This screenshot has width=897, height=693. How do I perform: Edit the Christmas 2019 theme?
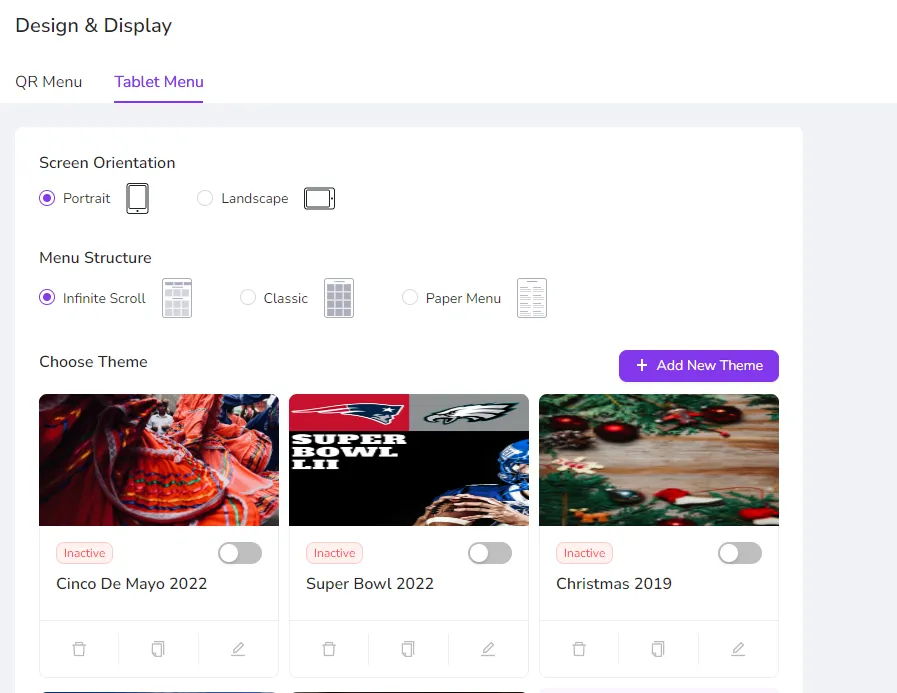(738, 649)
